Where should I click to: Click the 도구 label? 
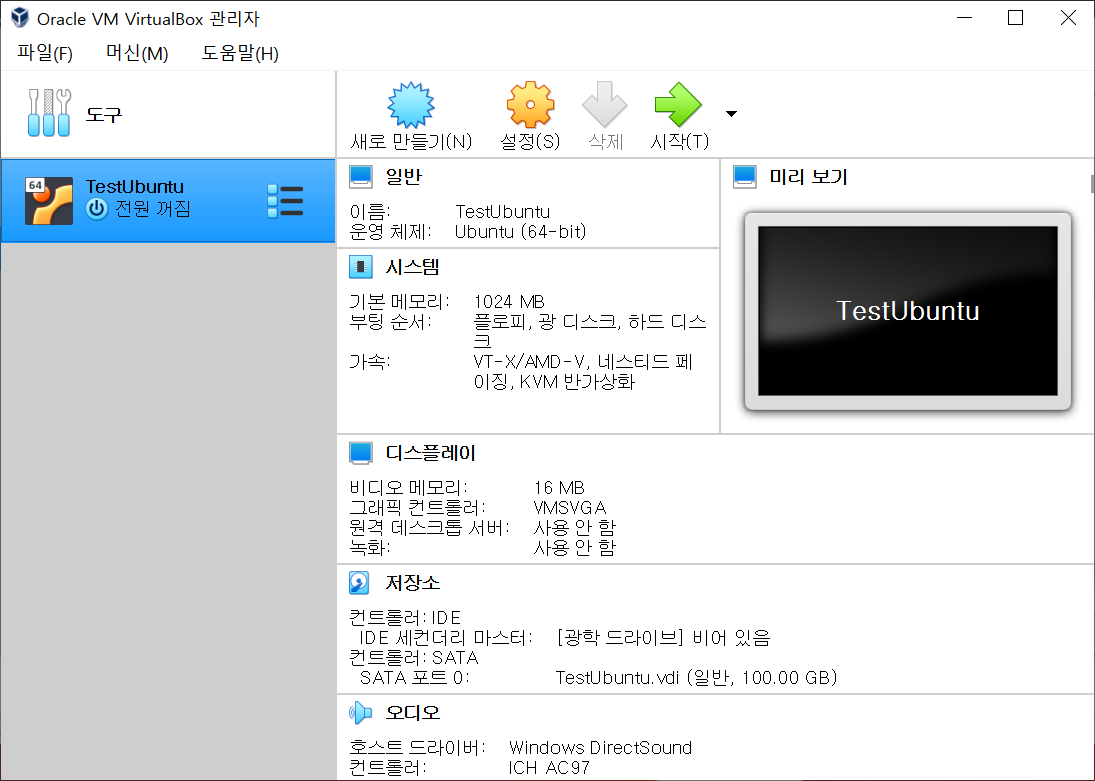[103, 114]
